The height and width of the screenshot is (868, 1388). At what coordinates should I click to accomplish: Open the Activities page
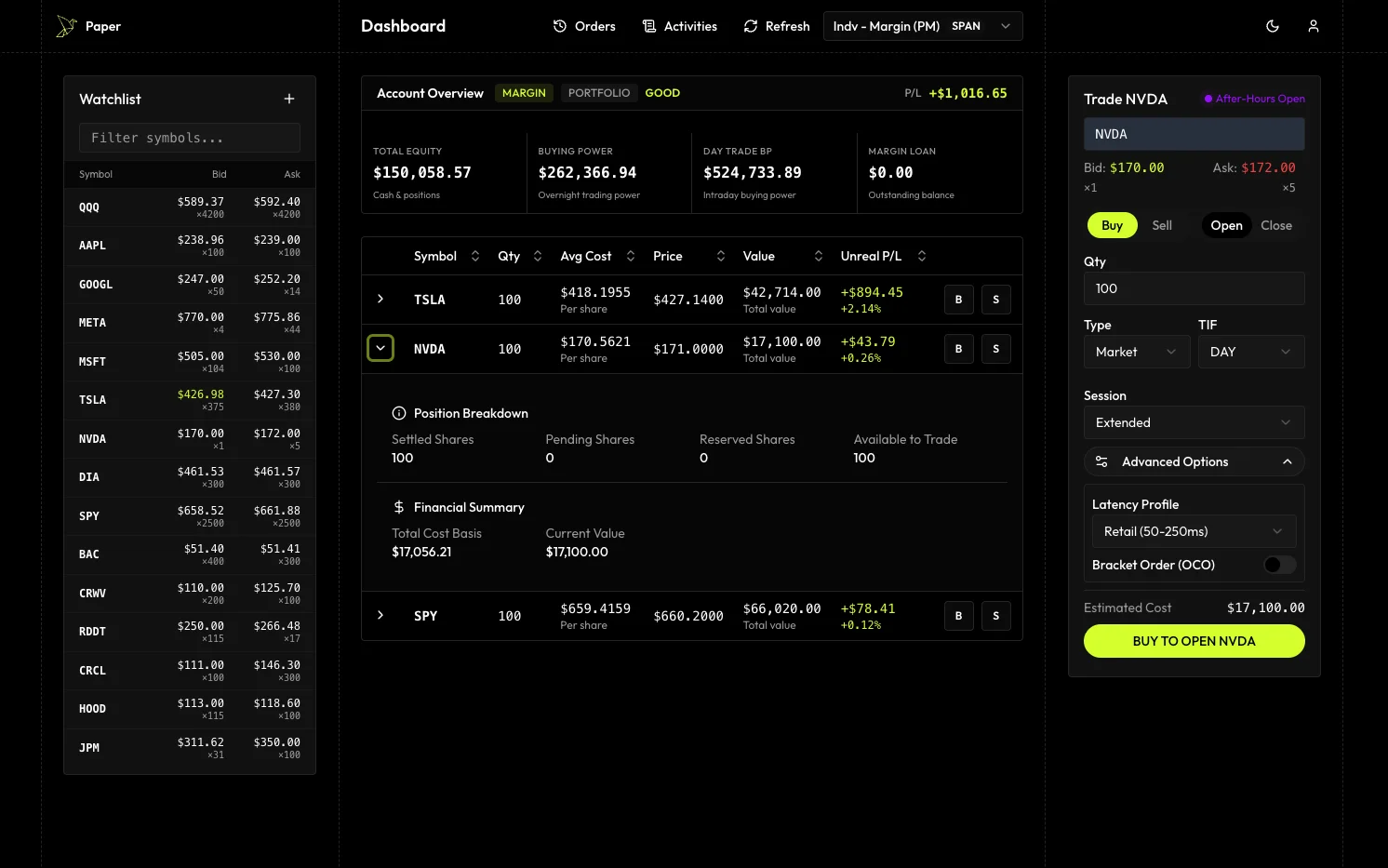pyautogui.click(x=680, y=26)
